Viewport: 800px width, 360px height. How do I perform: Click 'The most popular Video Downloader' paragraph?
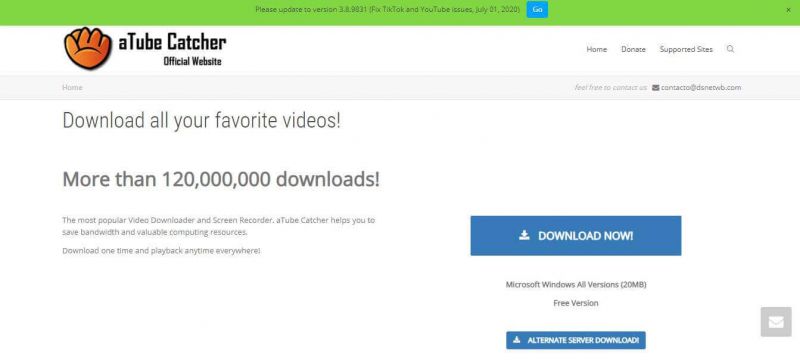pos(218,226)
